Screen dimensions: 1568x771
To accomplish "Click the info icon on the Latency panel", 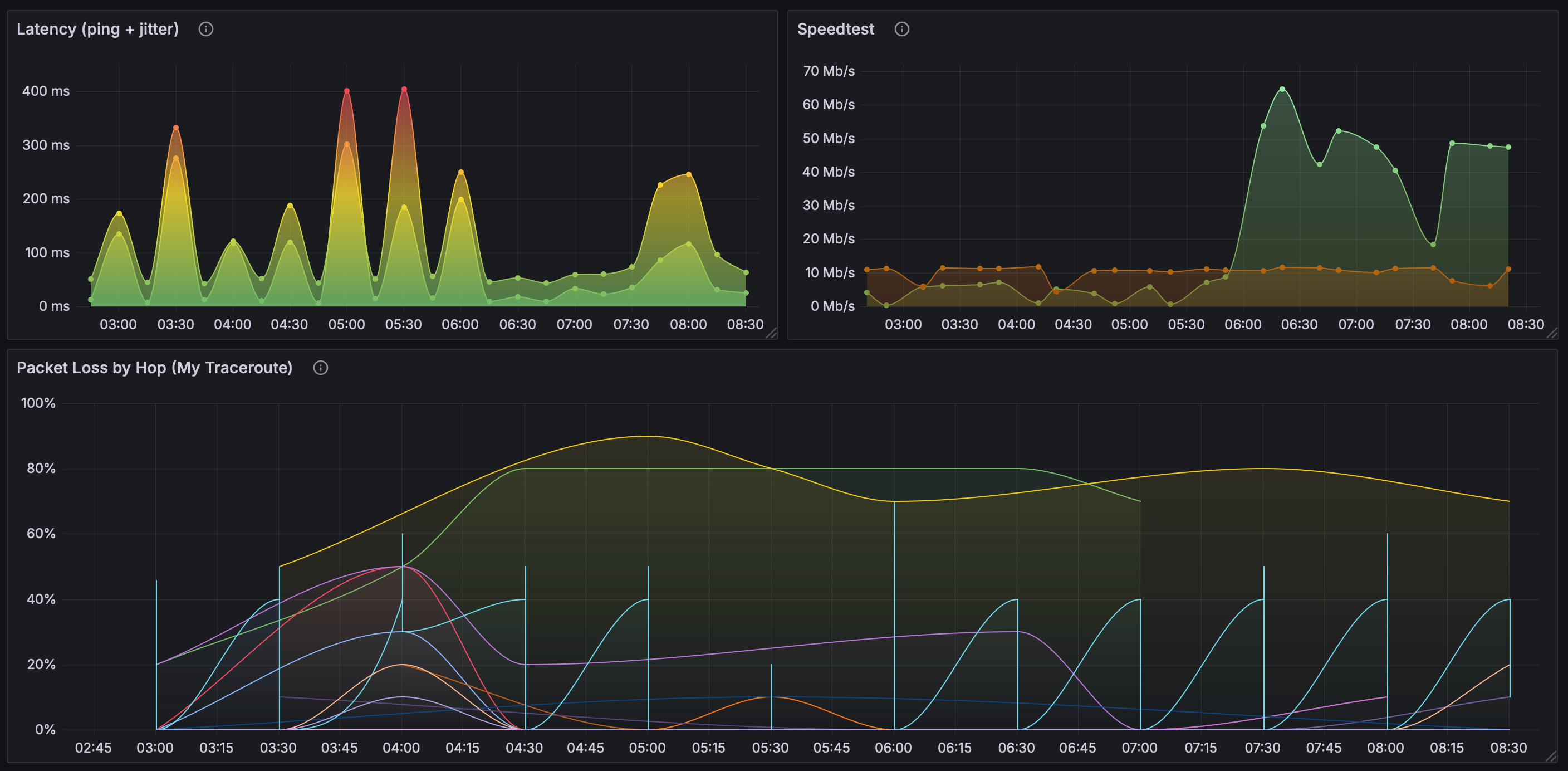I will coord(205,28).
